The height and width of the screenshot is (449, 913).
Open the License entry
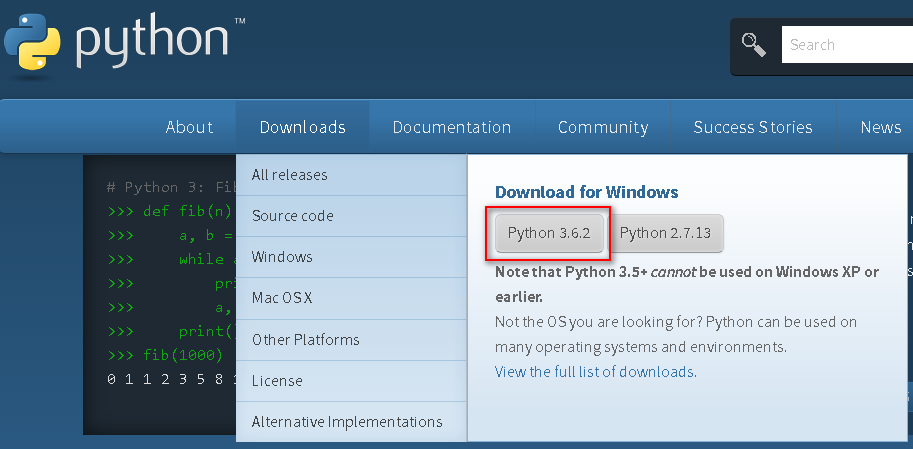pos(351,381)
